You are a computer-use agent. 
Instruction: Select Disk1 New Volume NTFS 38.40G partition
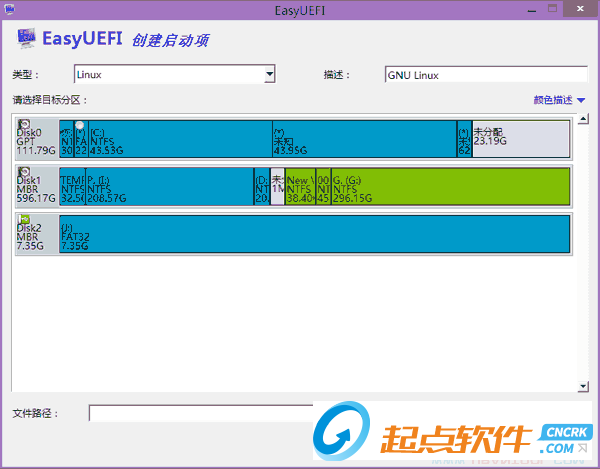coord(300,186)
